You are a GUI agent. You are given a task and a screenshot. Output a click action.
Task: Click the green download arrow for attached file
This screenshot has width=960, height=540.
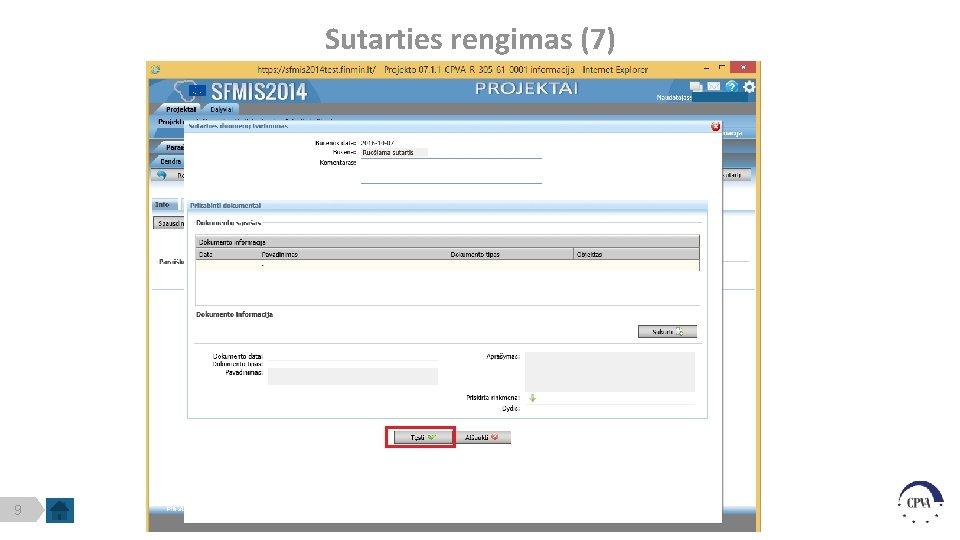532,398
